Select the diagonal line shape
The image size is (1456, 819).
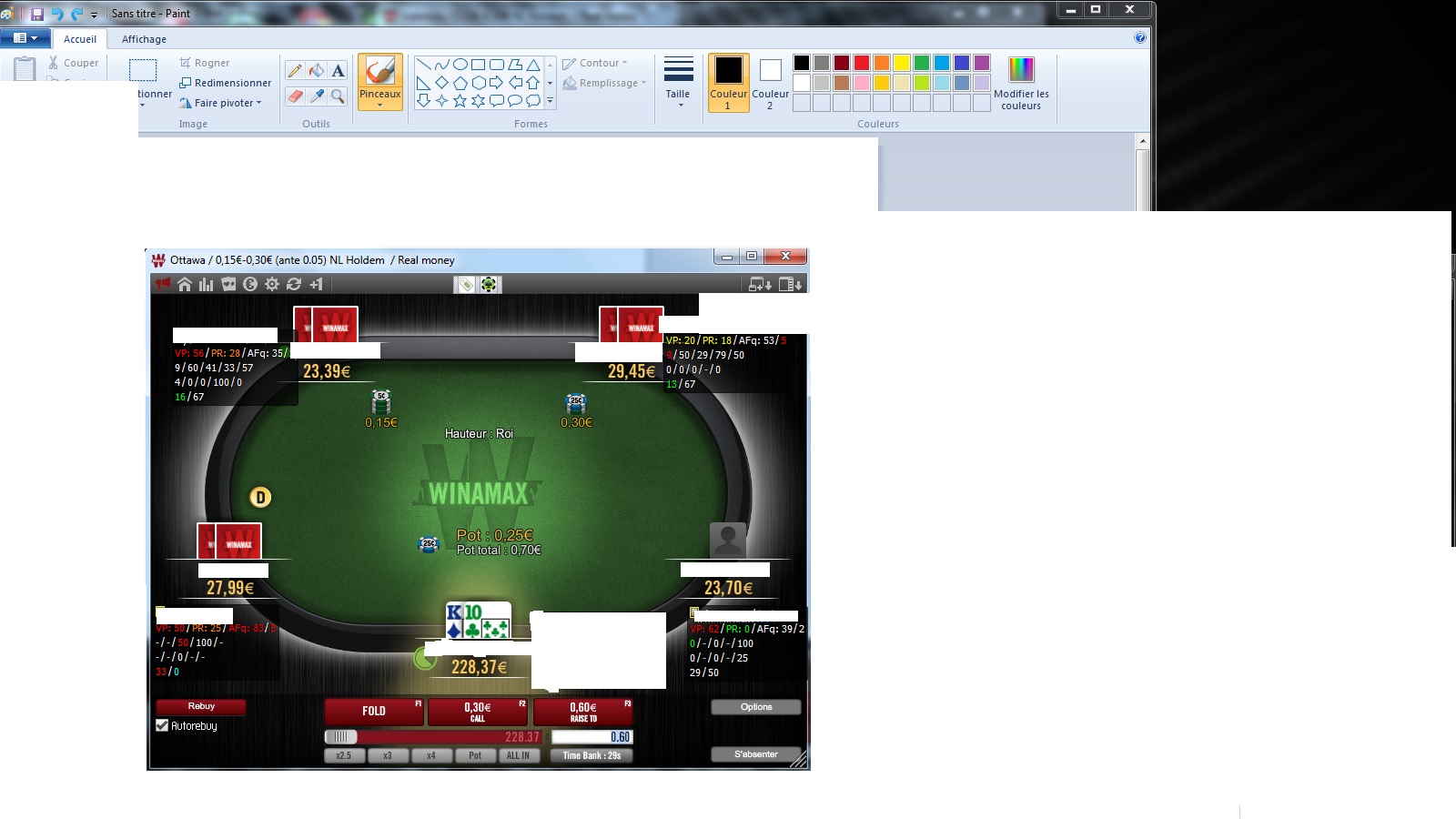click(x=424, y=65)
